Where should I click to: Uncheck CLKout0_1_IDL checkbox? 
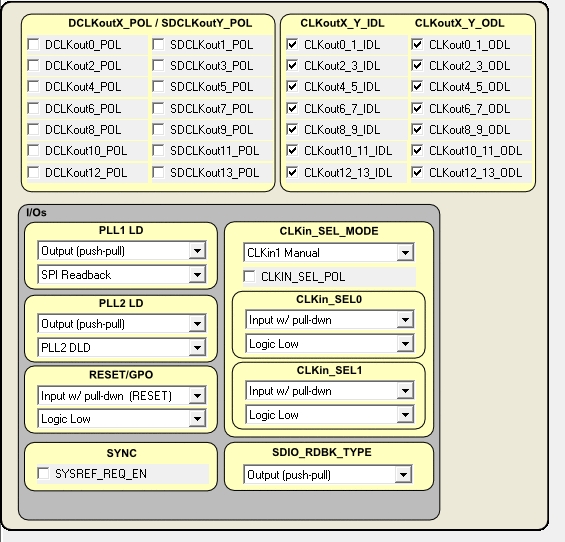click(x=292, y=45)
